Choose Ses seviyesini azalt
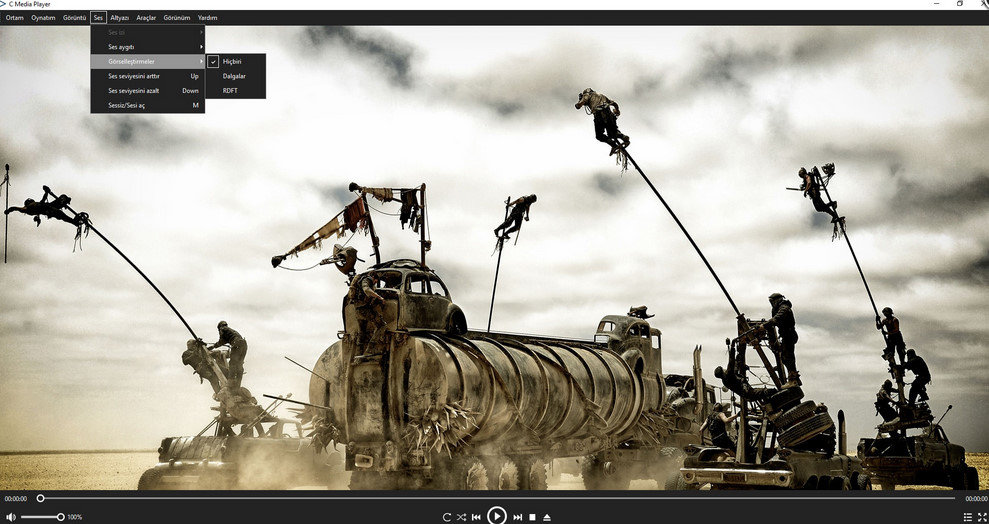Image resolution: width=989 pixels, height=524 pixels. [148, 90]
